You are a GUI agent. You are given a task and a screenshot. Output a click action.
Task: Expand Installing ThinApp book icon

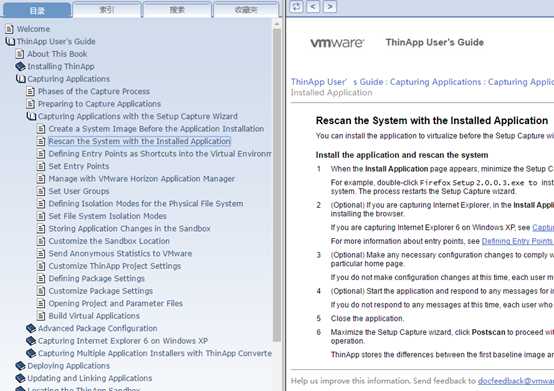coord(20,66)
